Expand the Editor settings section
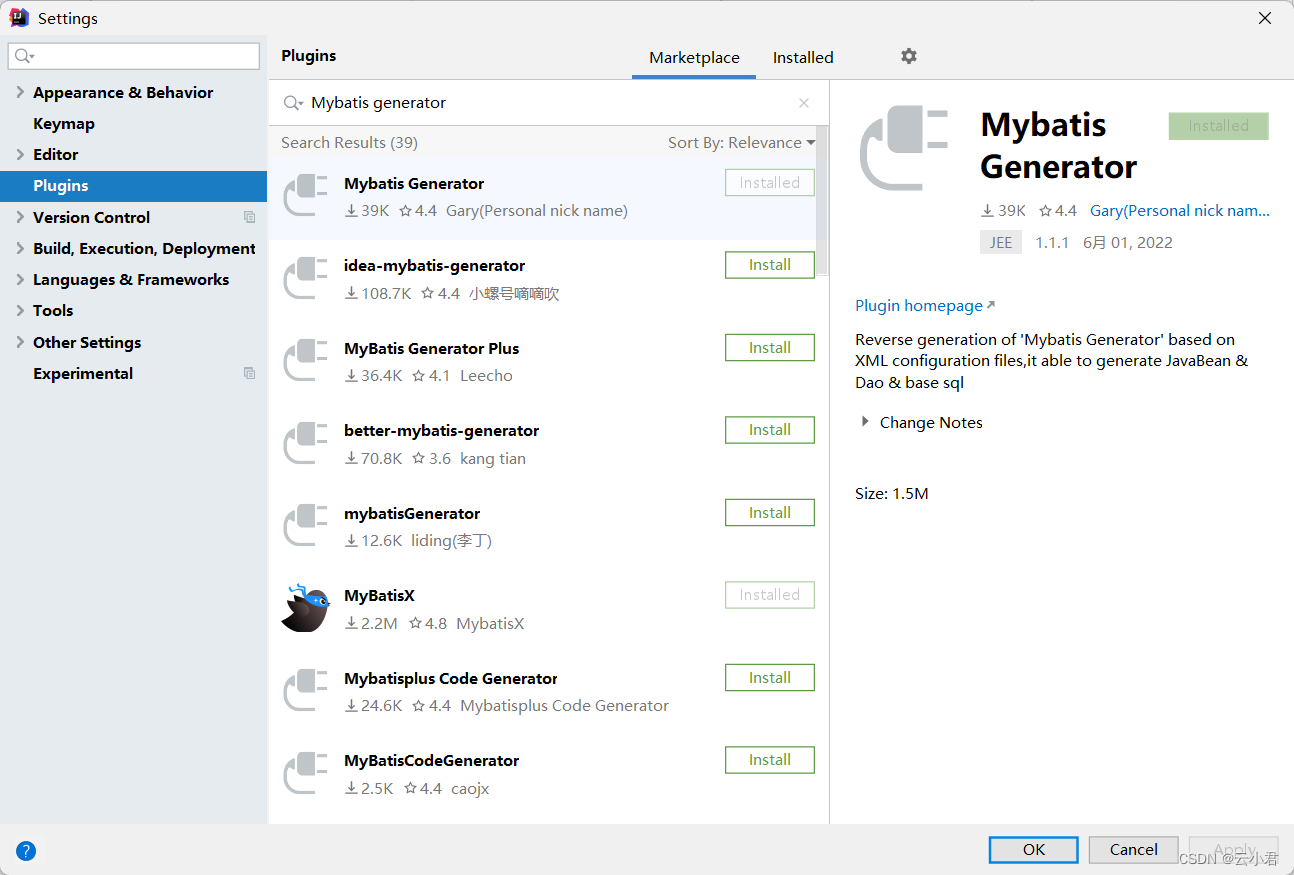This screenshot has width=1294, height=875. [21, 154]
